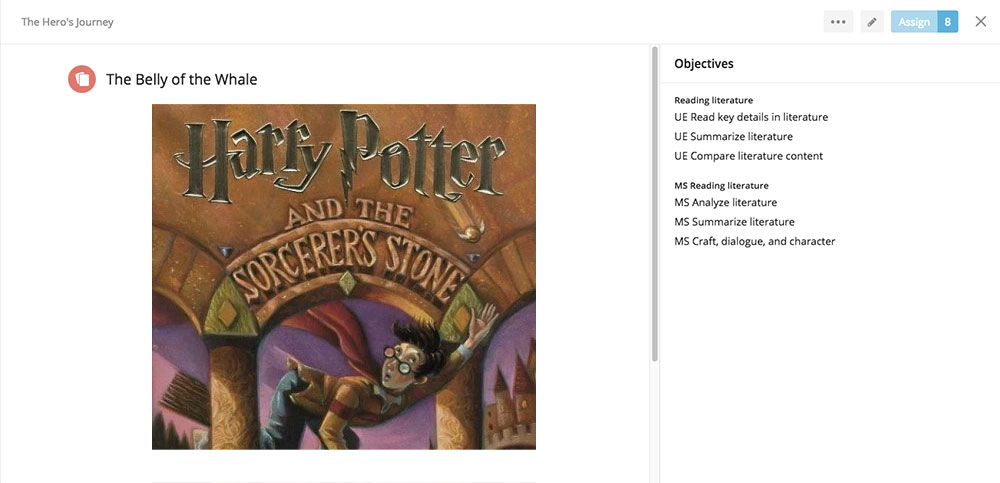
Task: Click the assigned count badge showing 8
Action: (948, 22)
